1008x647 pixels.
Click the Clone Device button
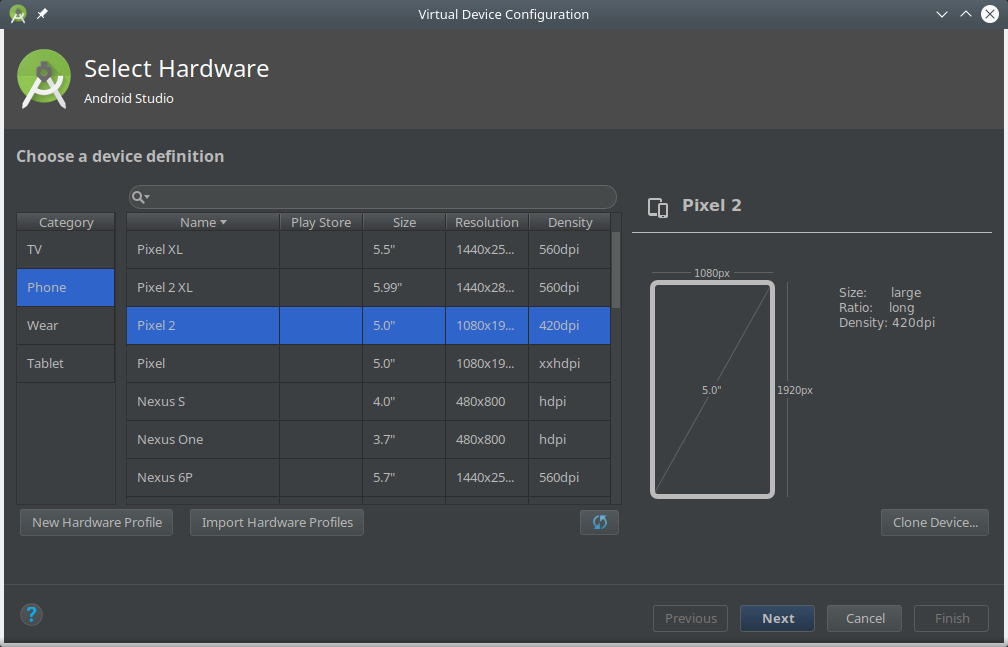934,522
